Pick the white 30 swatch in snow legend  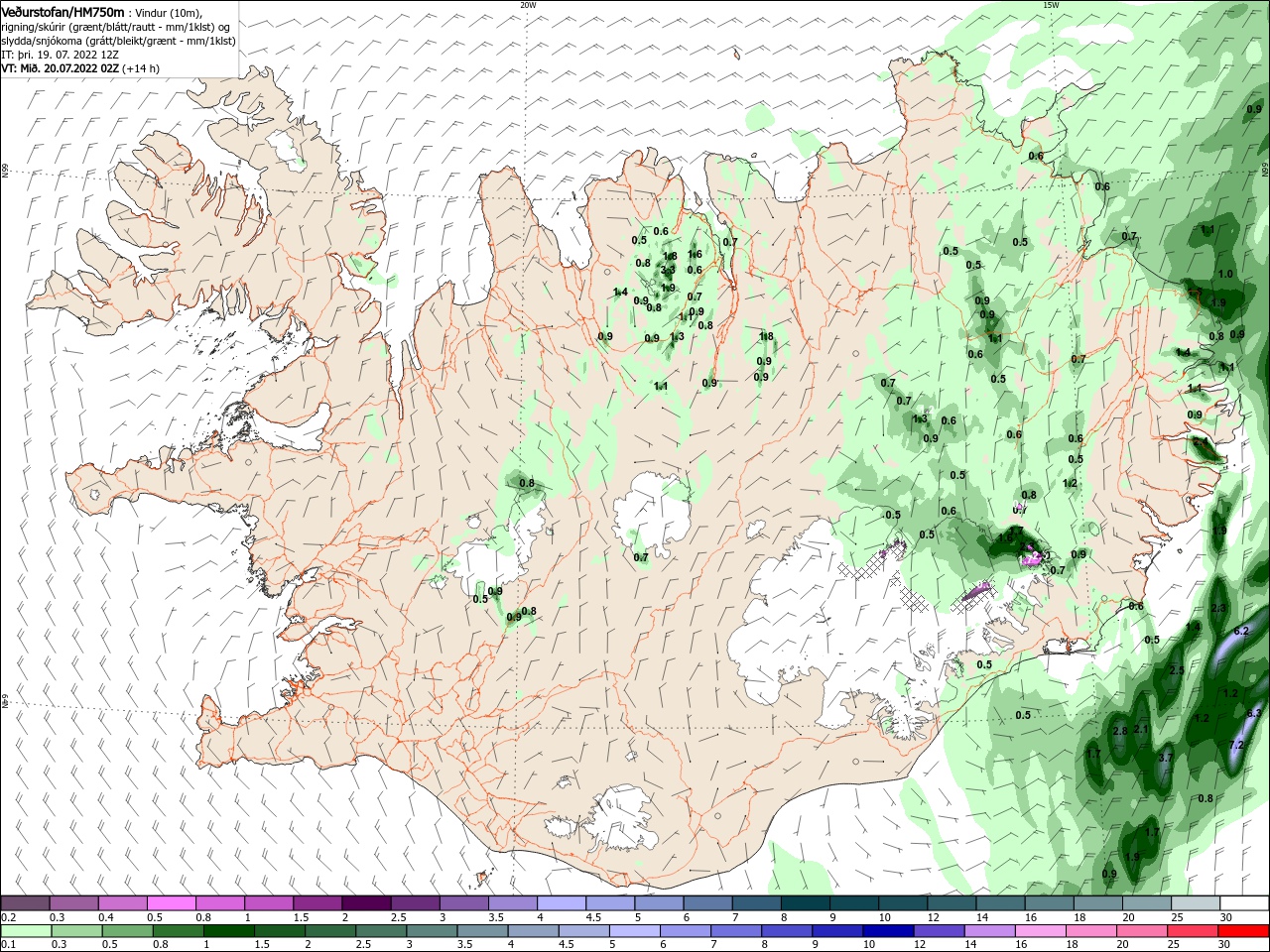(x=1243, y=903)
